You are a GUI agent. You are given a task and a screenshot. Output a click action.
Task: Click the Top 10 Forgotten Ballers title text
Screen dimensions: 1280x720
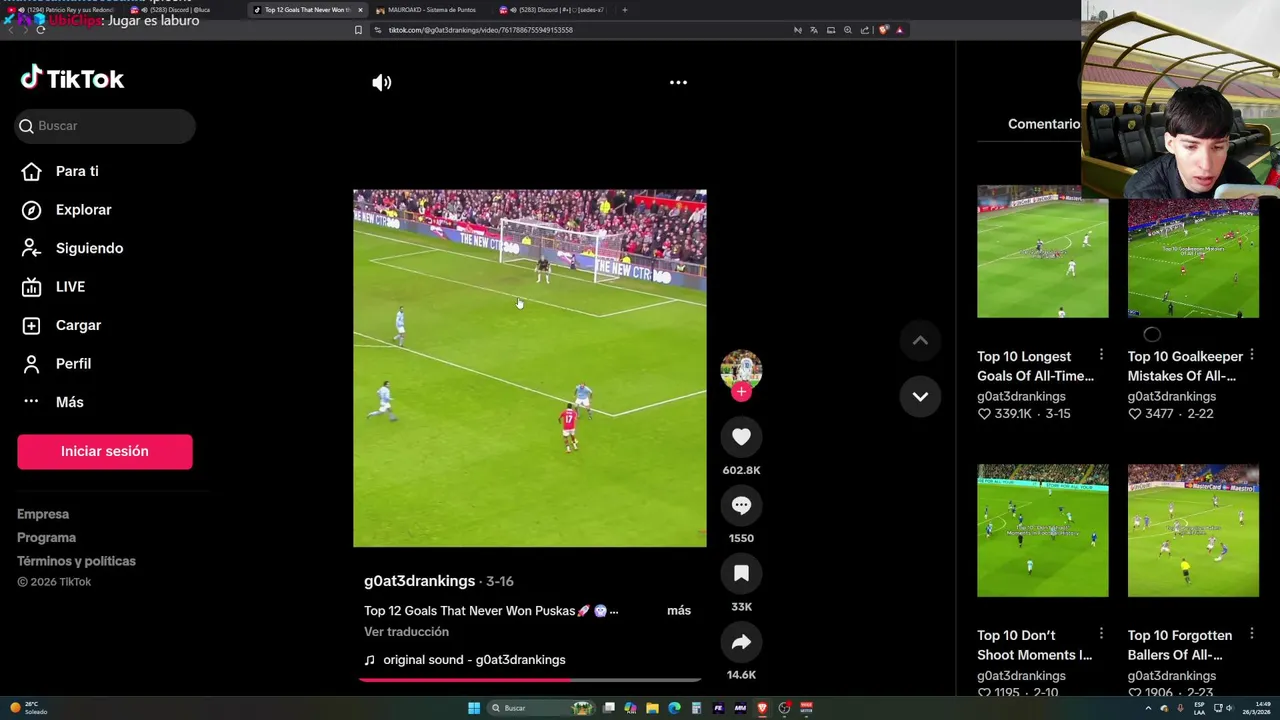[x=1180, y=645]
